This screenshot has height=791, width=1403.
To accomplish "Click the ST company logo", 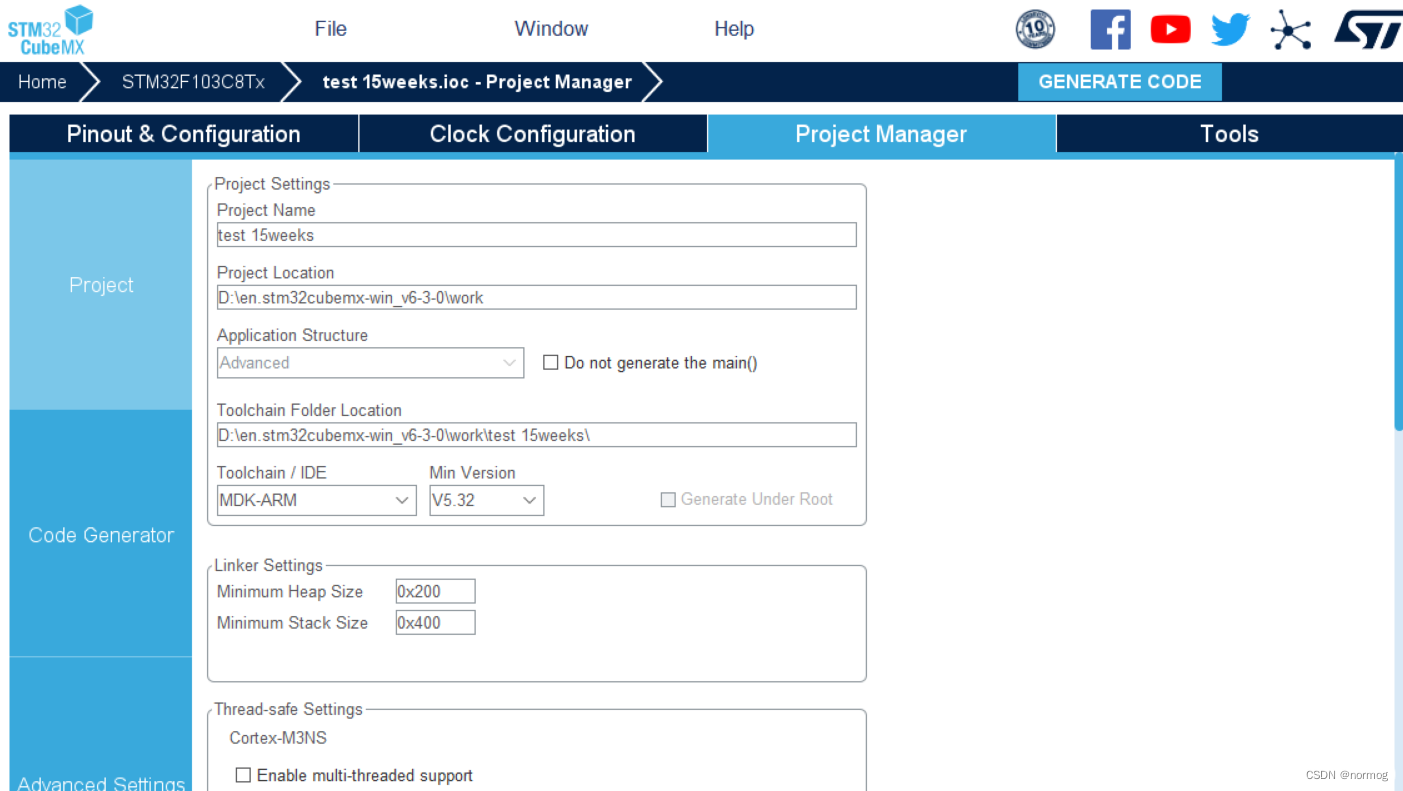I will pos(1367,29).
